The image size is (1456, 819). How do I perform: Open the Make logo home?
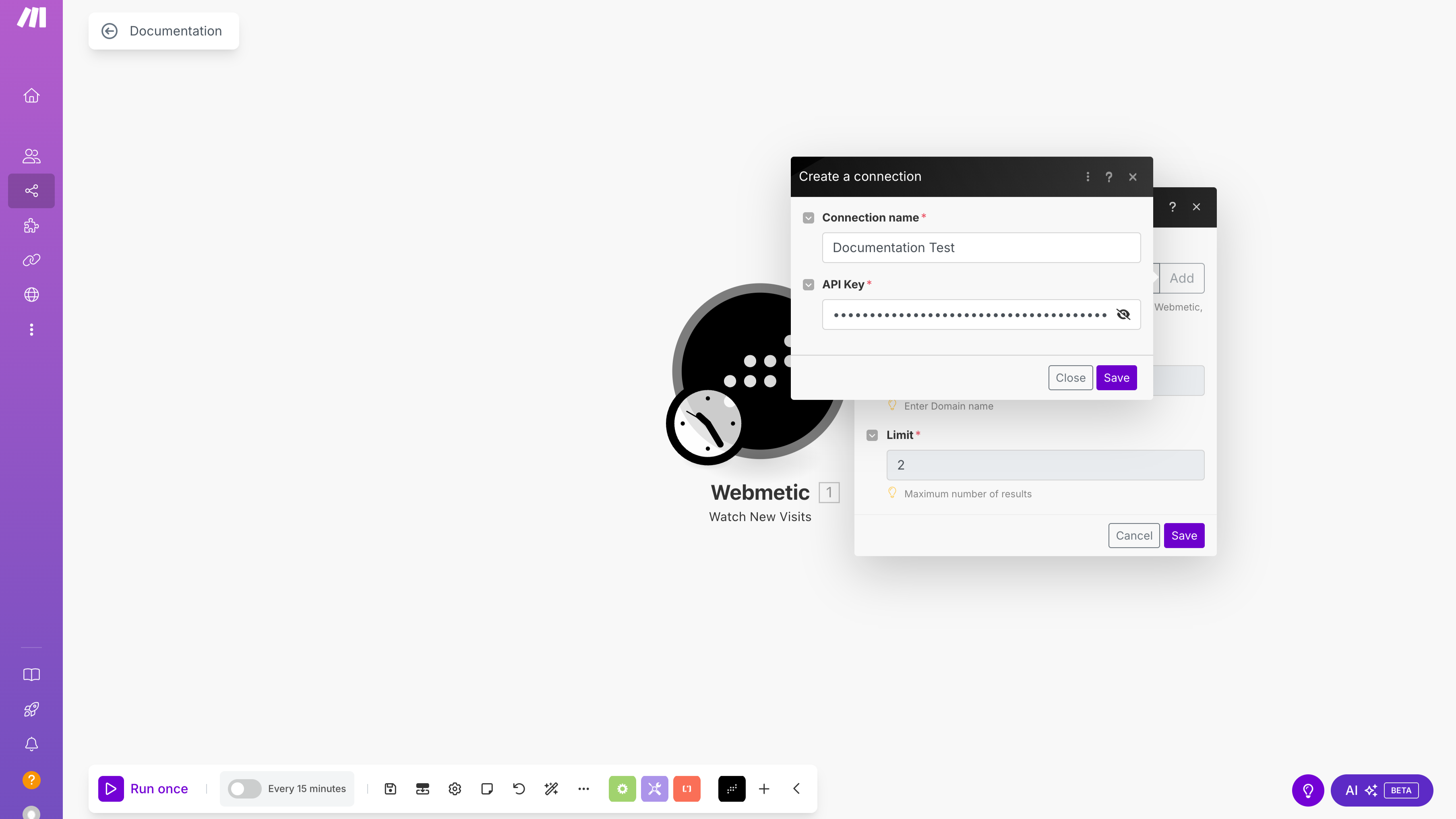[32, 18]
